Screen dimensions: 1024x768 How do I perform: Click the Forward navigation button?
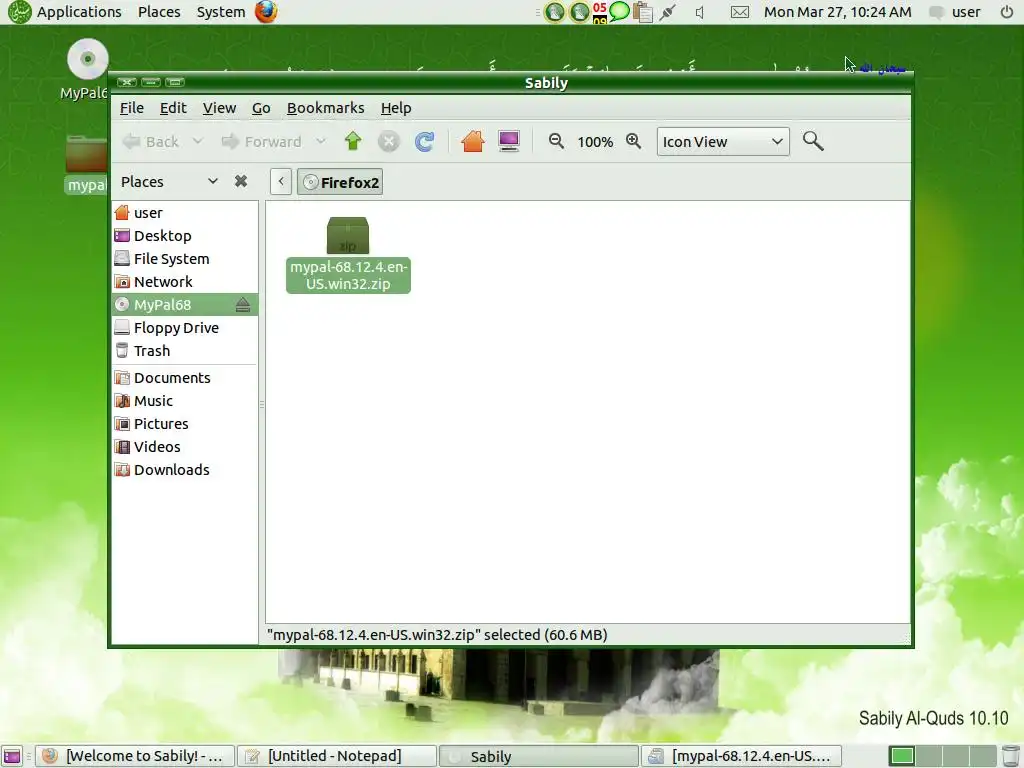click(262, 141)
